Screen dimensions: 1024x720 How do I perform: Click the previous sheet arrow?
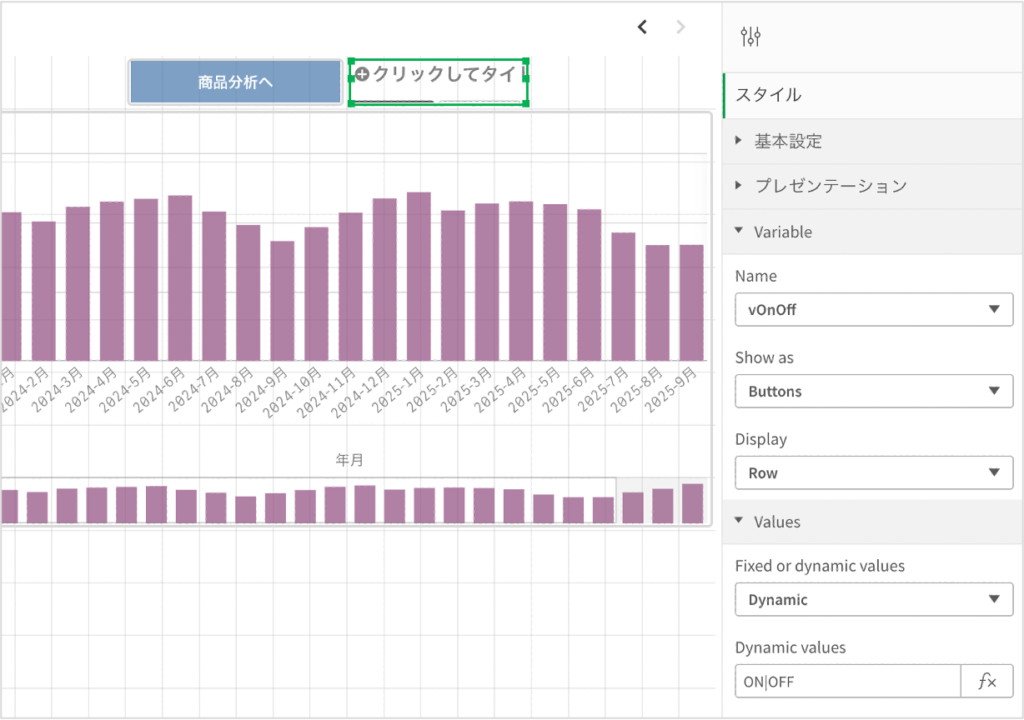(642, 27)
